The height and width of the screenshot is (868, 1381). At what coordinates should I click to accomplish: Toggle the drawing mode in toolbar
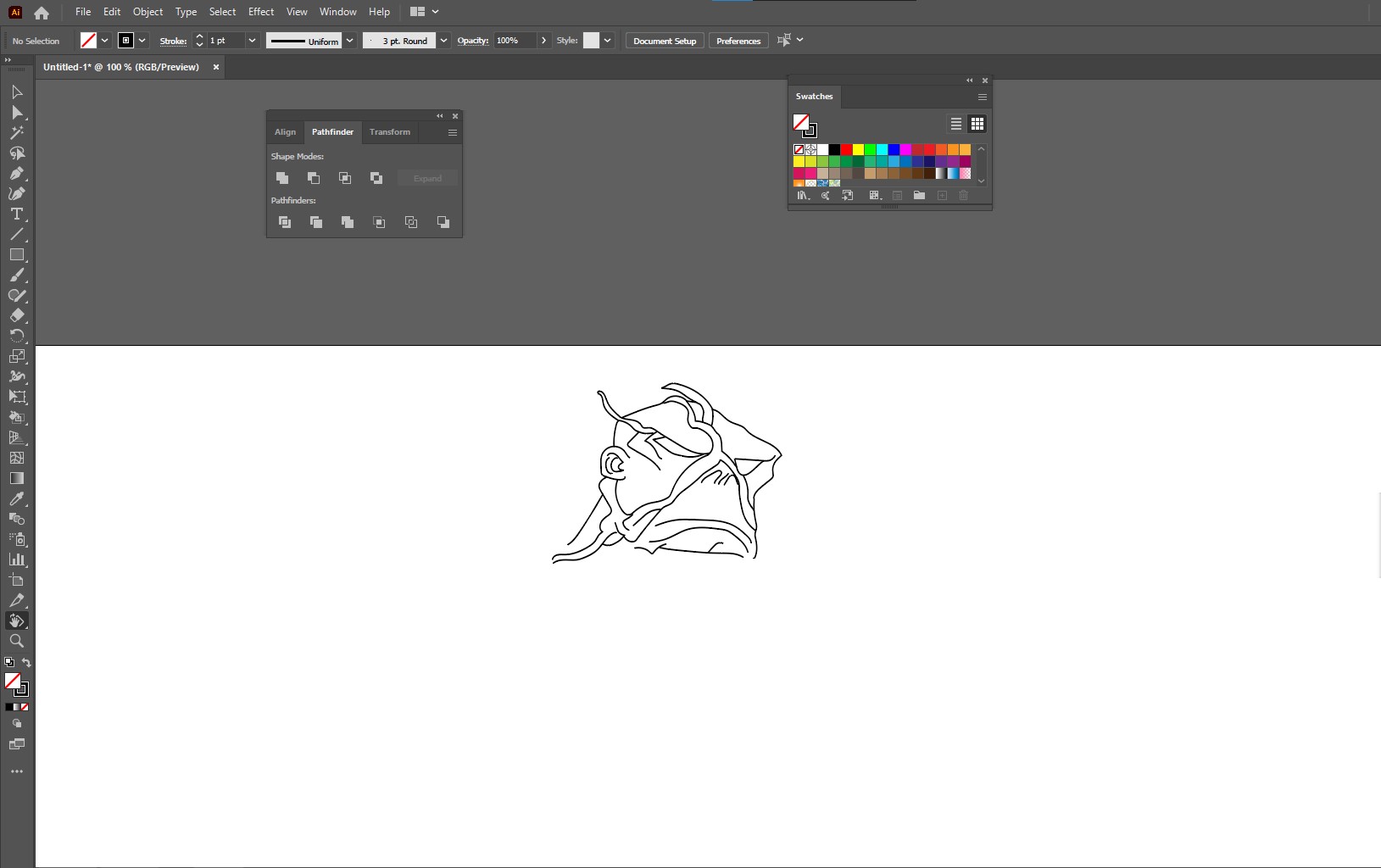[17, 724]
